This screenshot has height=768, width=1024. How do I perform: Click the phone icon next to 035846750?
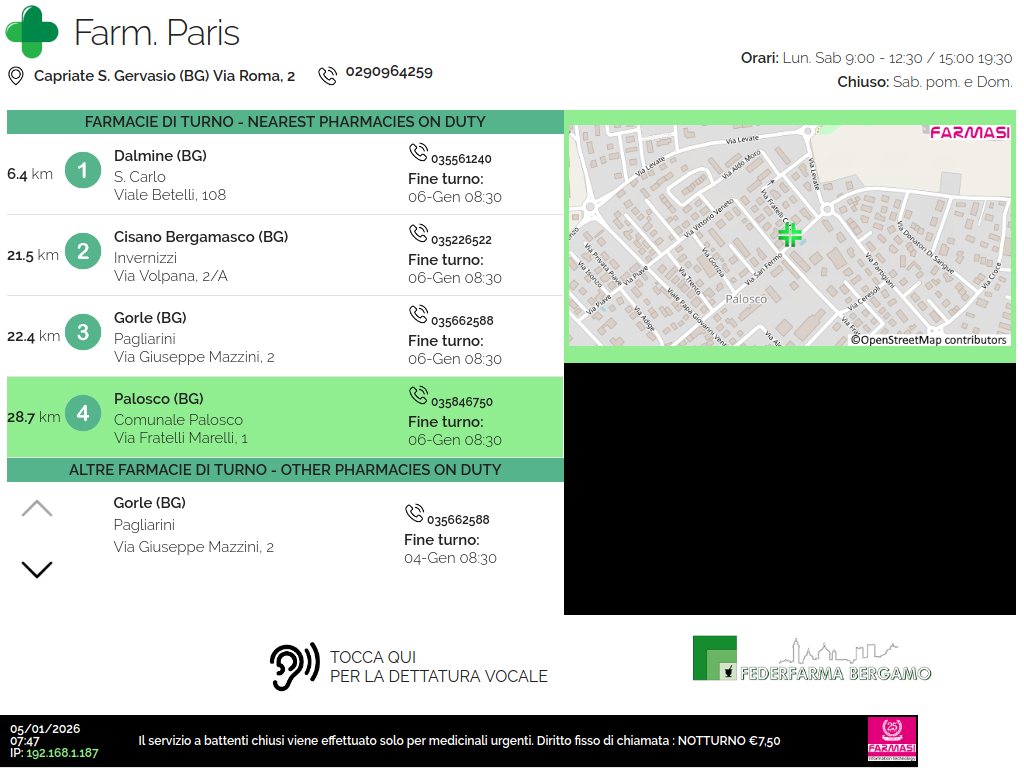click(x=418, y=396)
